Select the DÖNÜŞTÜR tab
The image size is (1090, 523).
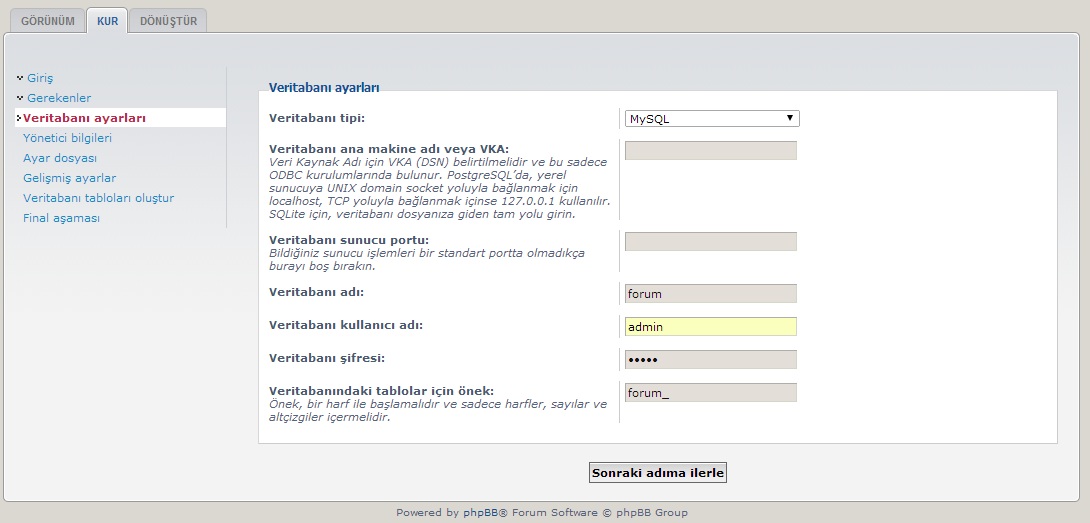coord(168,21)
